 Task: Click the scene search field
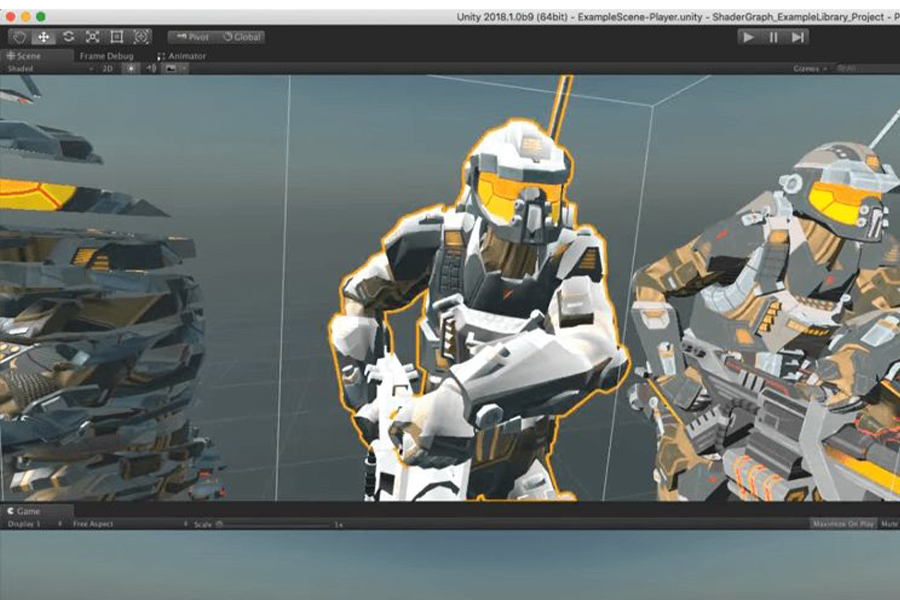coord(867,68)
